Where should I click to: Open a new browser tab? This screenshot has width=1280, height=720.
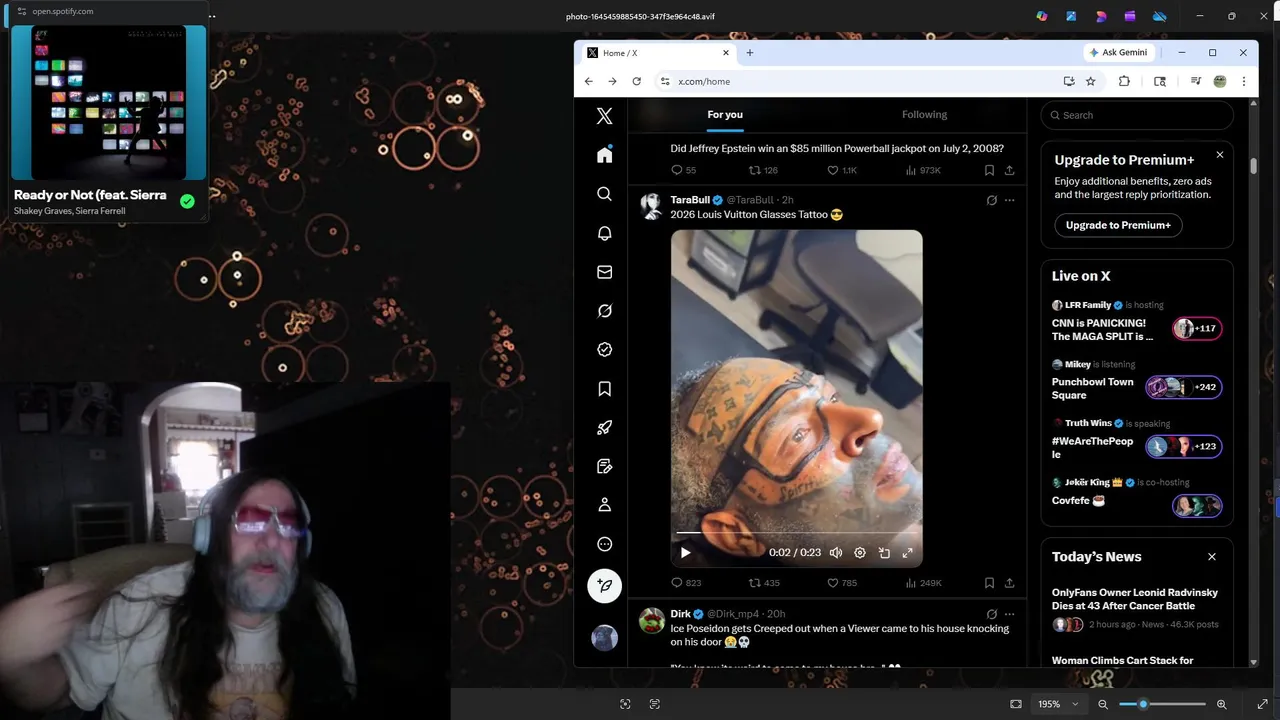749,53
